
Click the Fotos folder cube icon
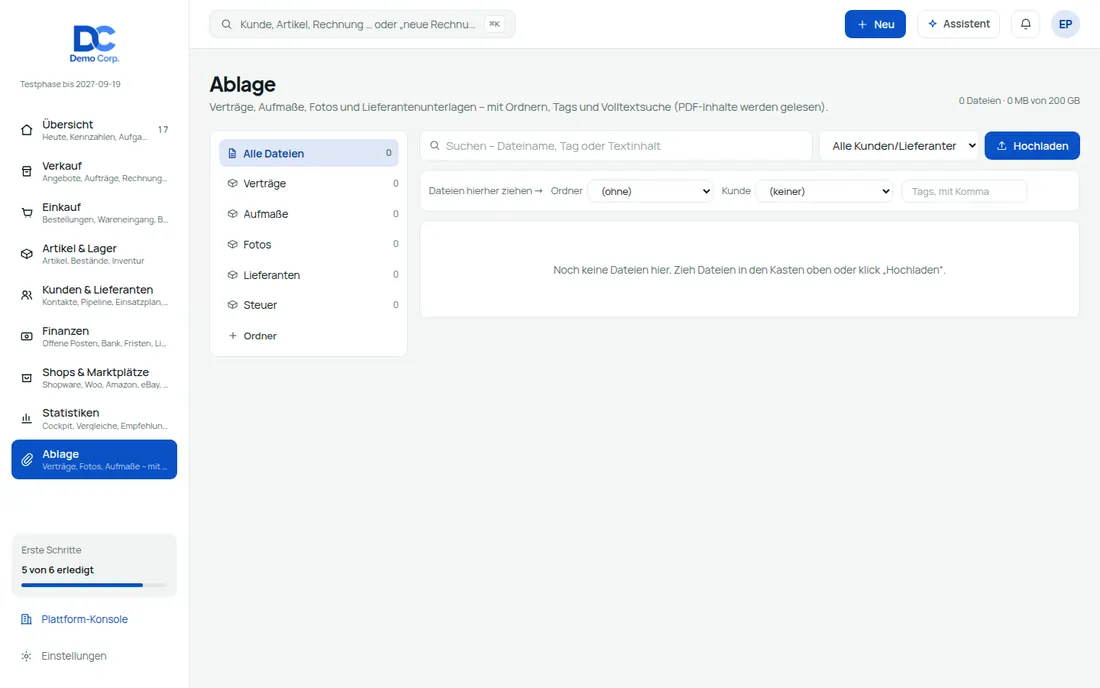pos(232,244)
